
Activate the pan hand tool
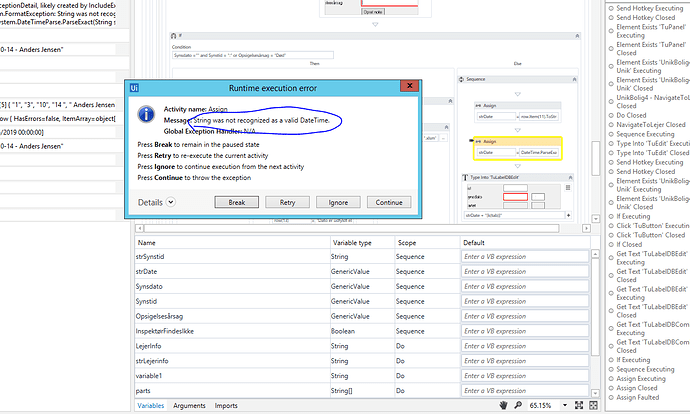(503, 405)
